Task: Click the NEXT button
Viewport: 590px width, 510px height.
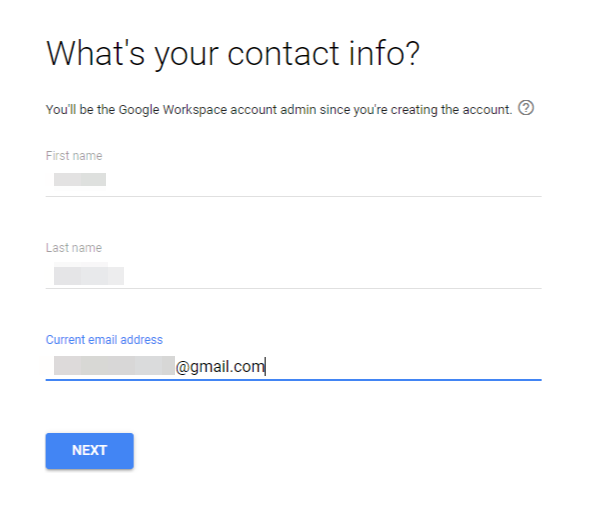Action: (x=90, y=451)
